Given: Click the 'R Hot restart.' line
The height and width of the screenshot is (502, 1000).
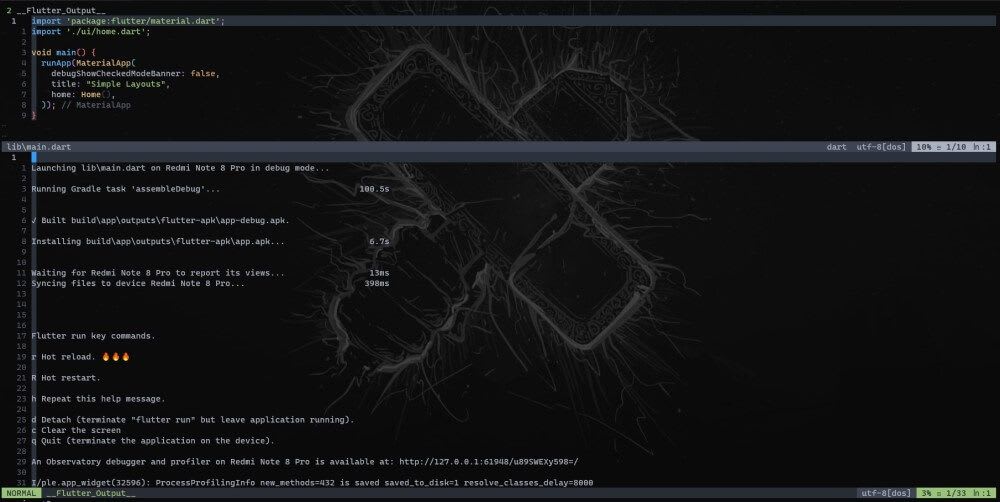Looking at the screenshot, I should tap(66, 378).
